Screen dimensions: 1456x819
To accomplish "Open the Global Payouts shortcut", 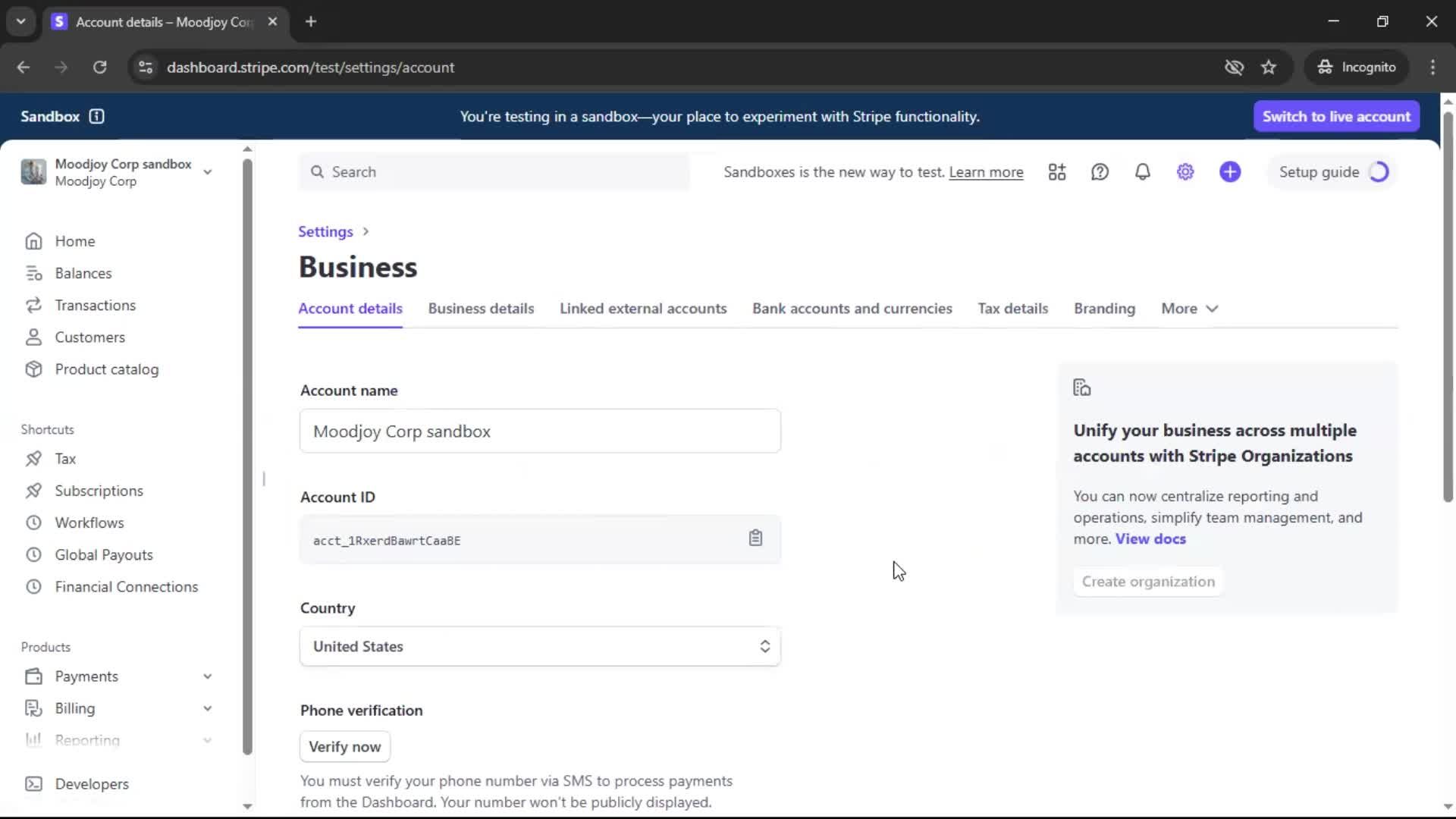I will tap(103, 554).
